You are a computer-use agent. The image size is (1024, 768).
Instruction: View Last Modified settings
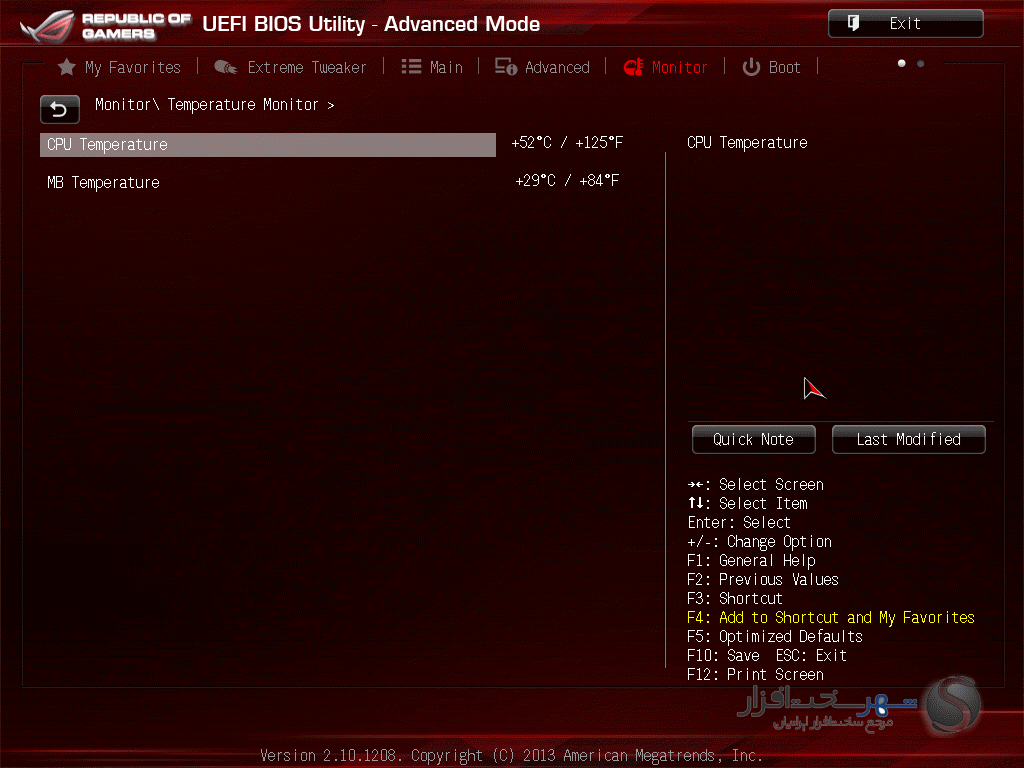(908, 440)
